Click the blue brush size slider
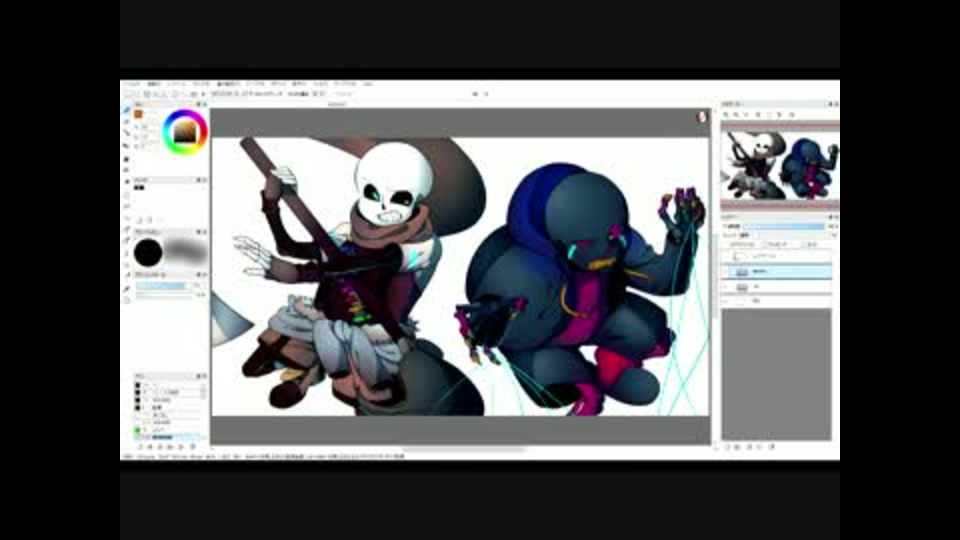 click(x=165, y=286)
